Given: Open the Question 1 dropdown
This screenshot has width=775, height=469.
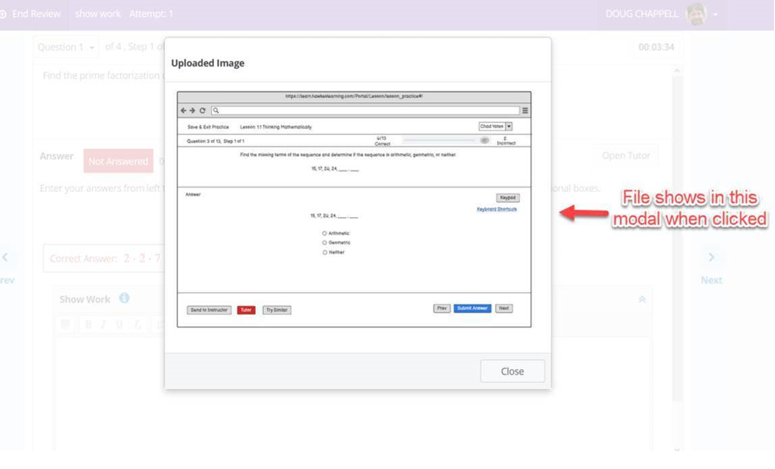Looking at the screenshot, I should click(66, 47).
